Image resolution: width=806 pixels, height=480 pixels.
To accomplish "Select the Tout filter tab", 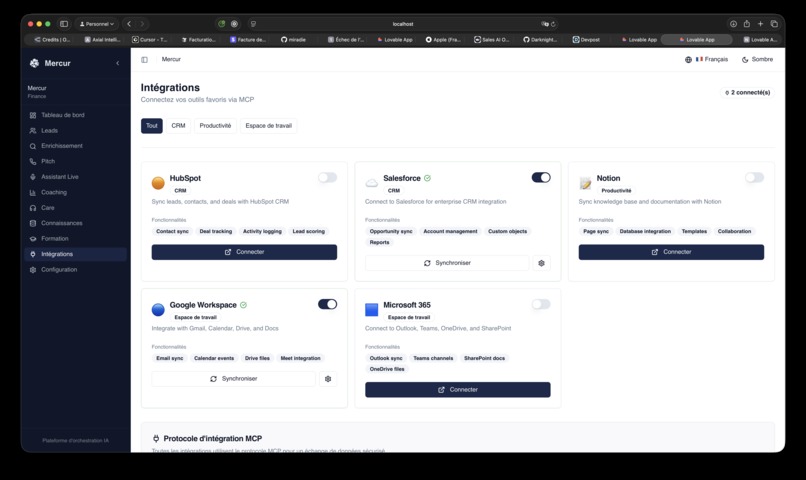I will point(152,126).
